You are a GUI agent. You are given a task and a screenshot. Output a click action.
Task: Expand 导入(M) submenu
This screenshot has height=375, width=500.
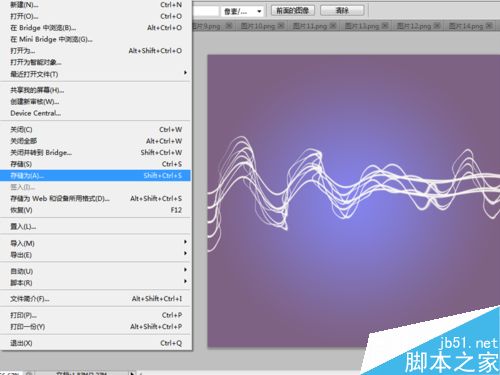point(96,243)
